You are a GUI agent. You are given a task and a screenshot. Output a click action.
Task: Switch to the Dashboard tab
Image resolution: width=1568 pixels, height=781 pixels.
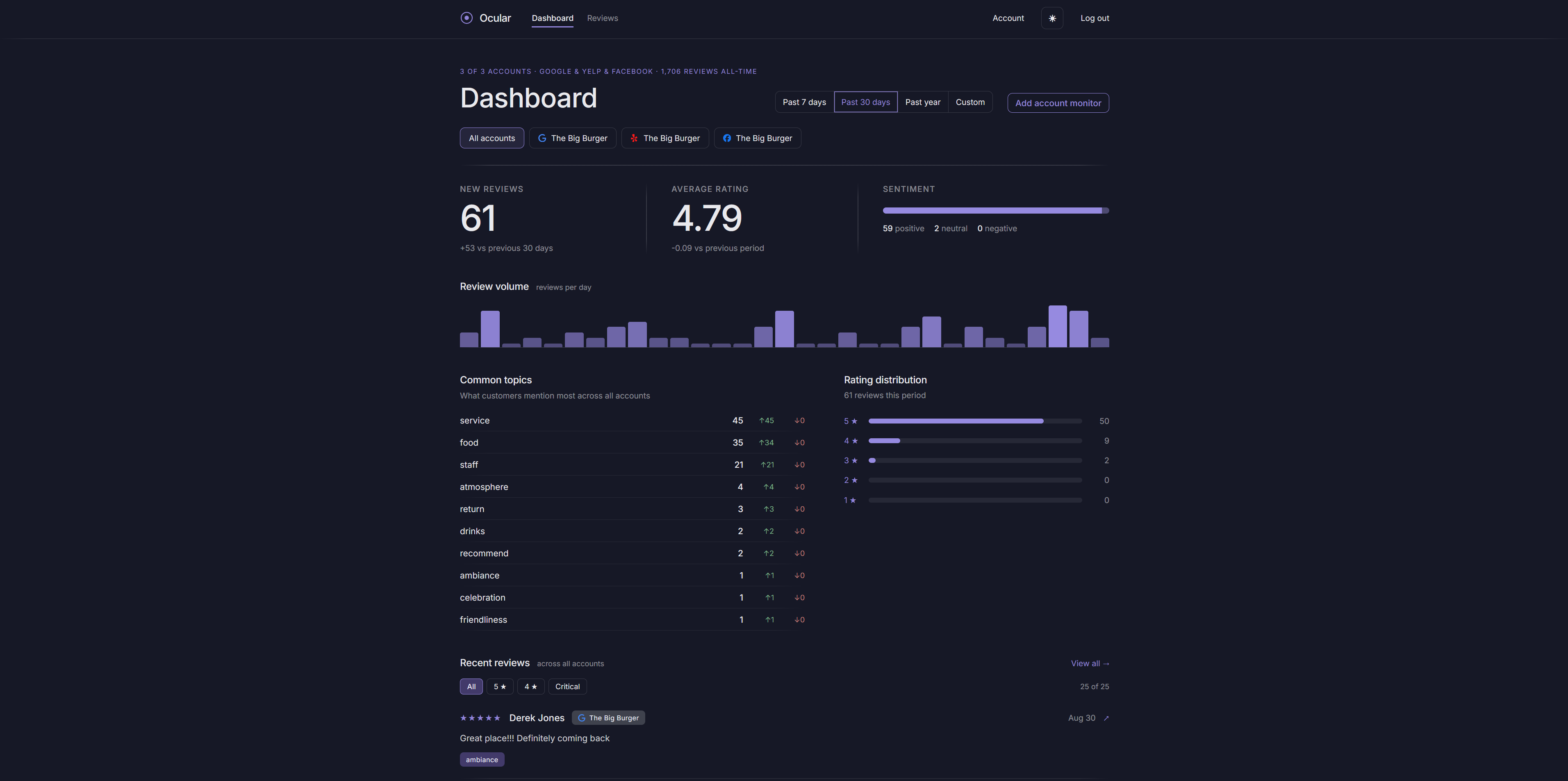pos(552,18)
